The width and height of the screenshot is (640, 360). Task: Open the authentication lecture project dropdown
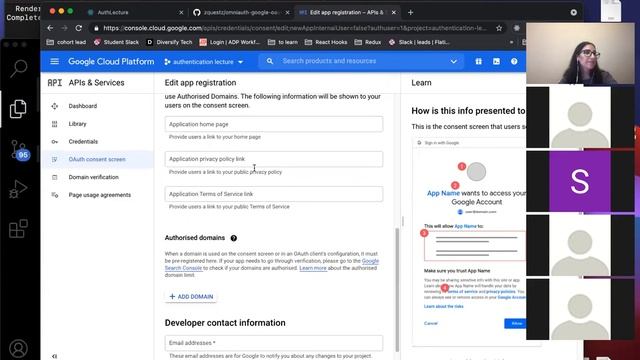coord(204,62)
